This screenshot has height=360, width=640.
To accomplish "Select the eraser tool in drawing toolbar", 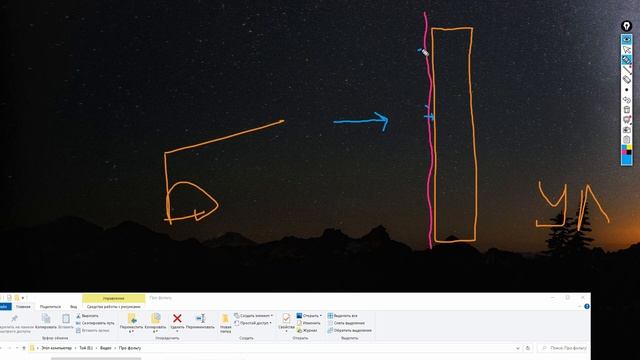I will [627, 80].
